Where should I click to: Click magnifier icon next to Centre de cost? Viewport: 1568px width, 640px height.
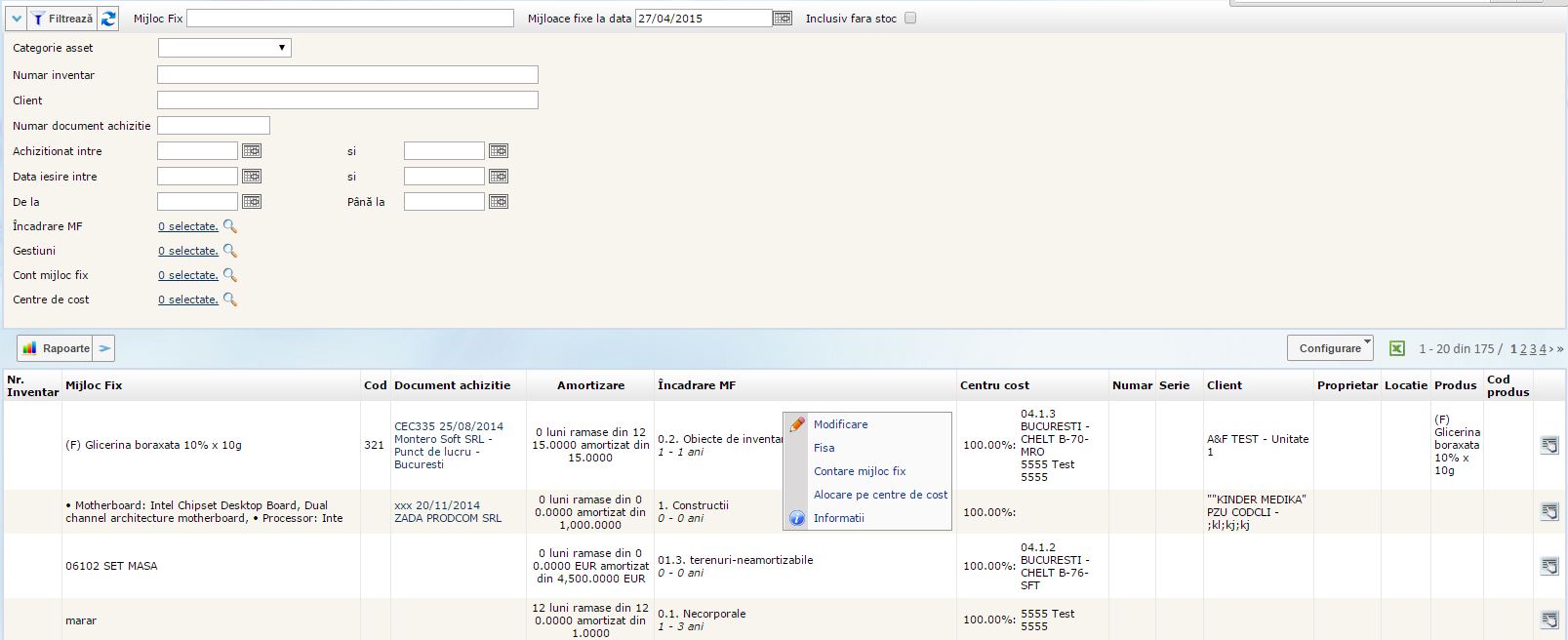point(230,300)
